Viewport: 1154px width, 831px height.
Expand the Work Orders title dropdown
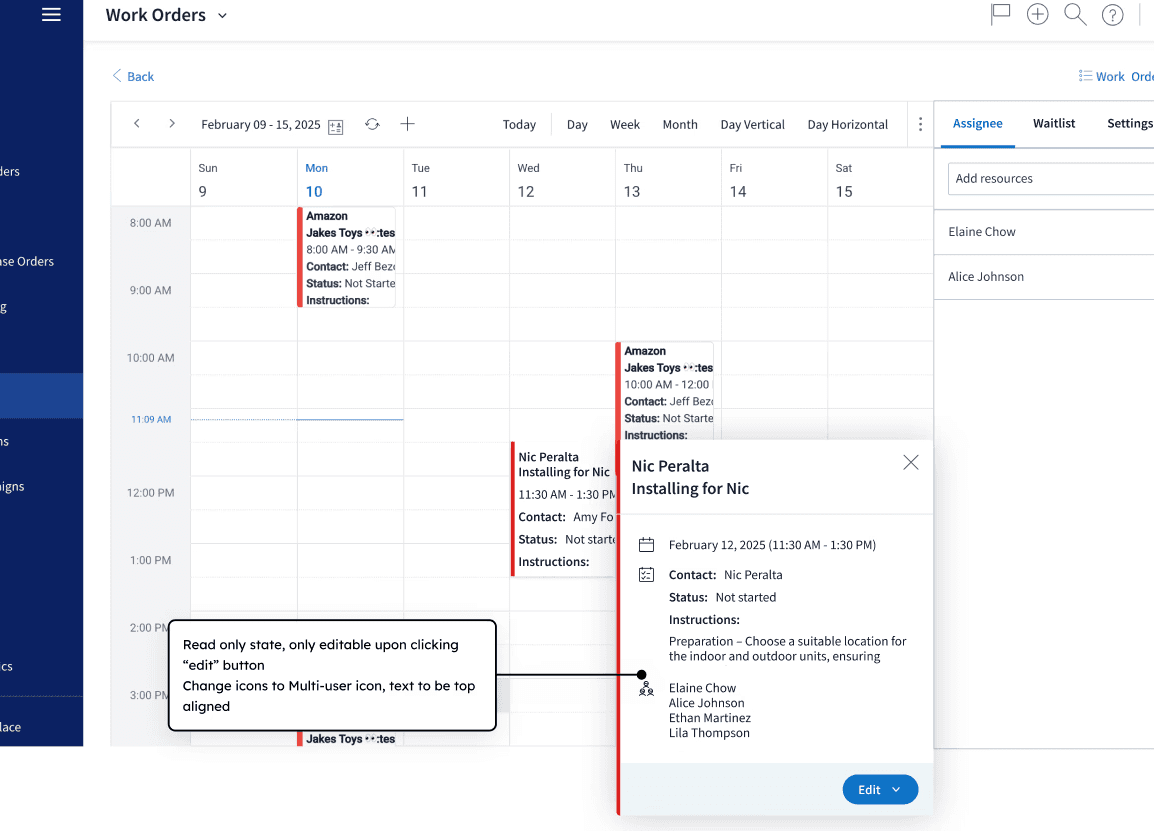pos(222,15)
